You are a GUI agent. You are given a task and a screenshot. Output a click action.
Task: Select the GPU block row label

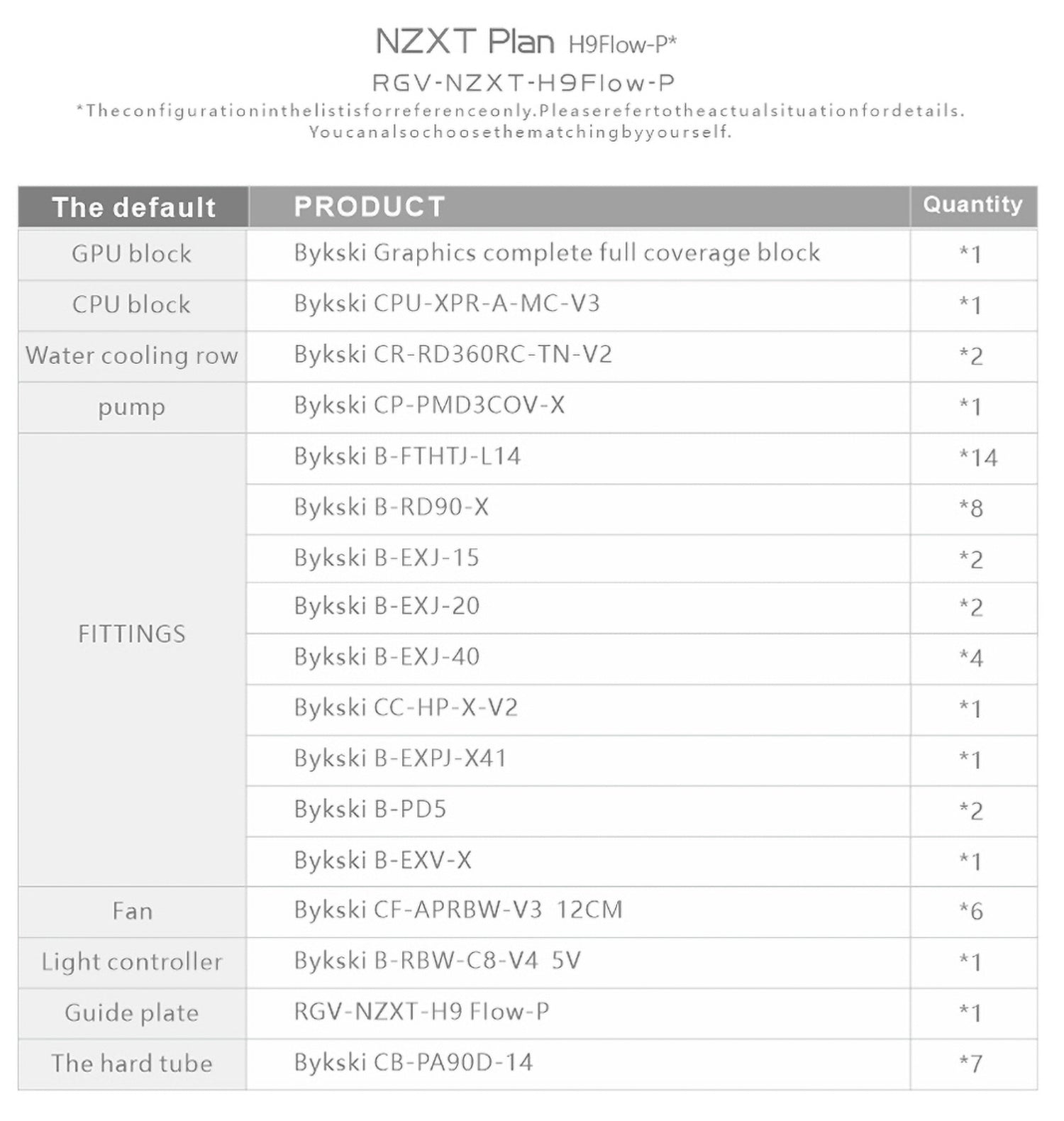132,254
